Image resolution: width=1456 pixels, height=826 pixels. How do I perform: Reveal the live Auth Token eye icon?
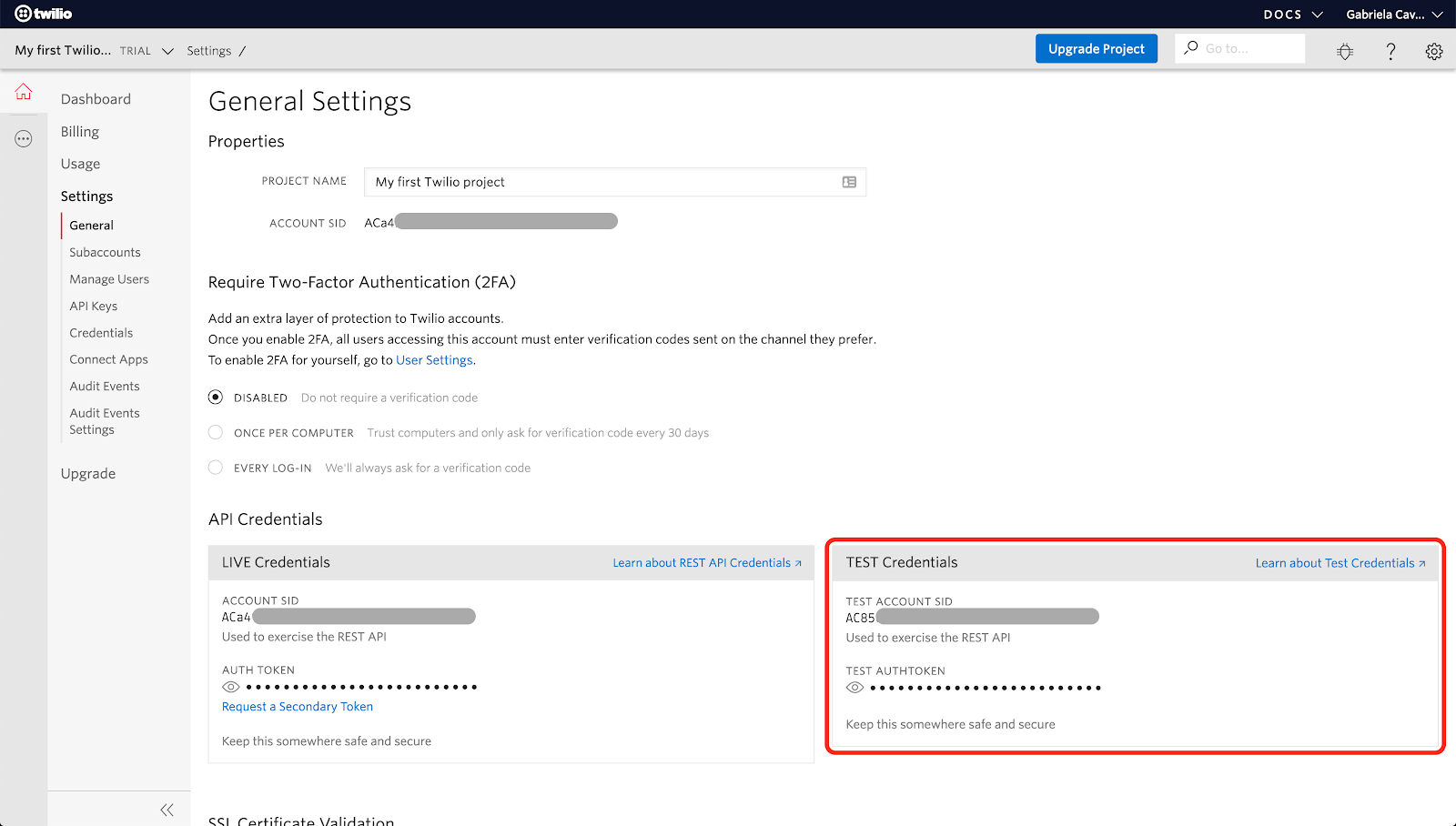click(x=230, y=687)
